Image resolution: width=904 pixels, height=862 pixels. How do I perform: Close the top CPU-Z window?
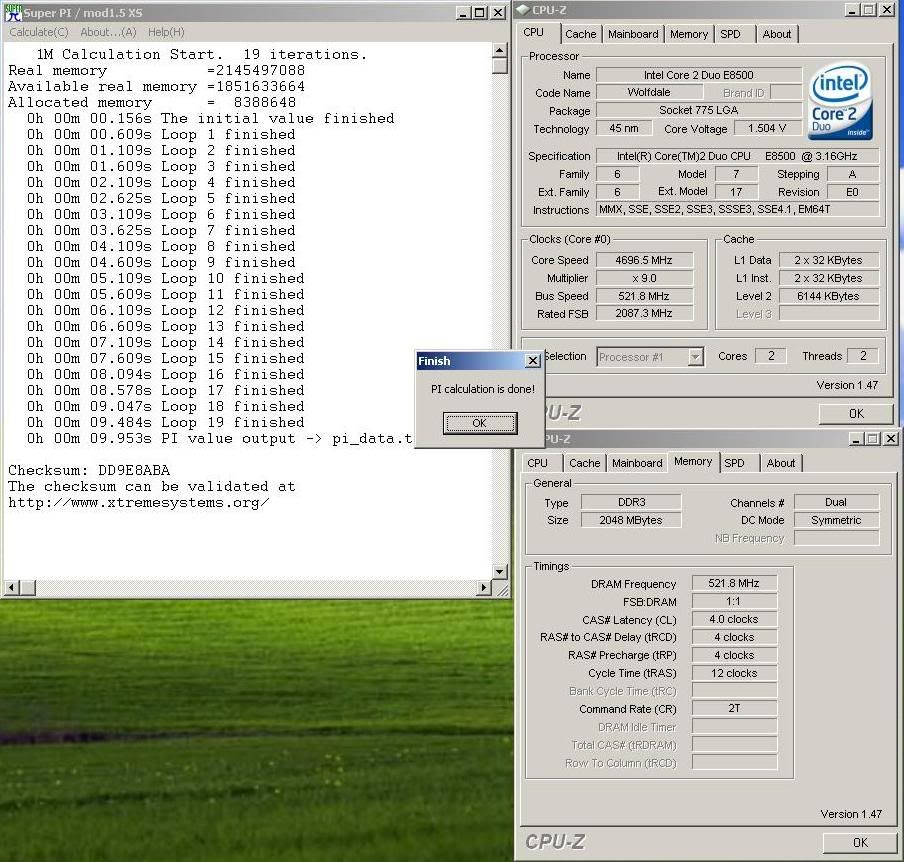[887, 10]
